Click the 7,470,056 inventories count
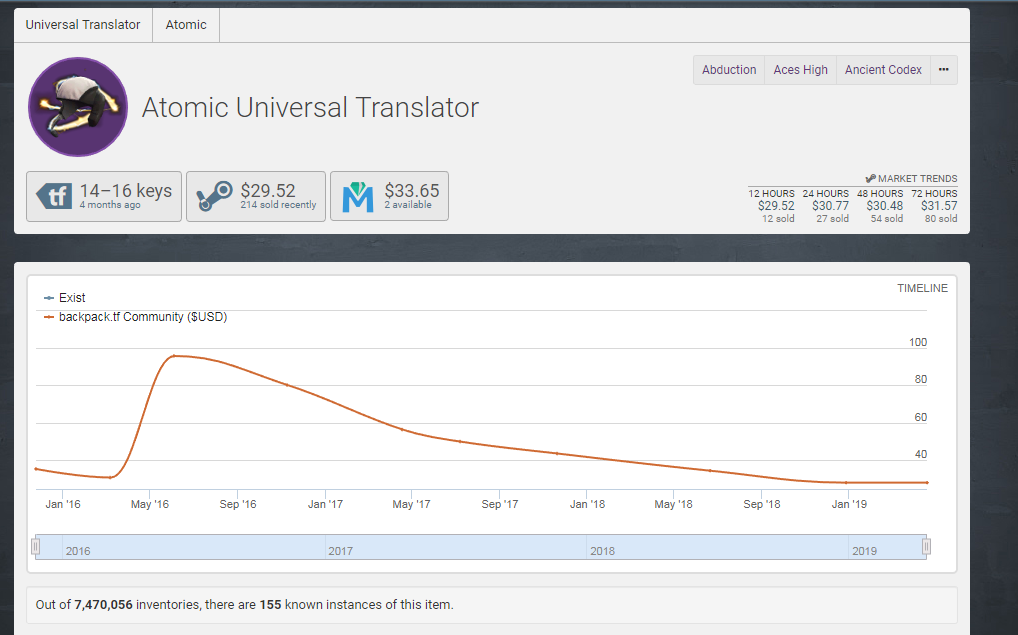 [x=103, y=604]
